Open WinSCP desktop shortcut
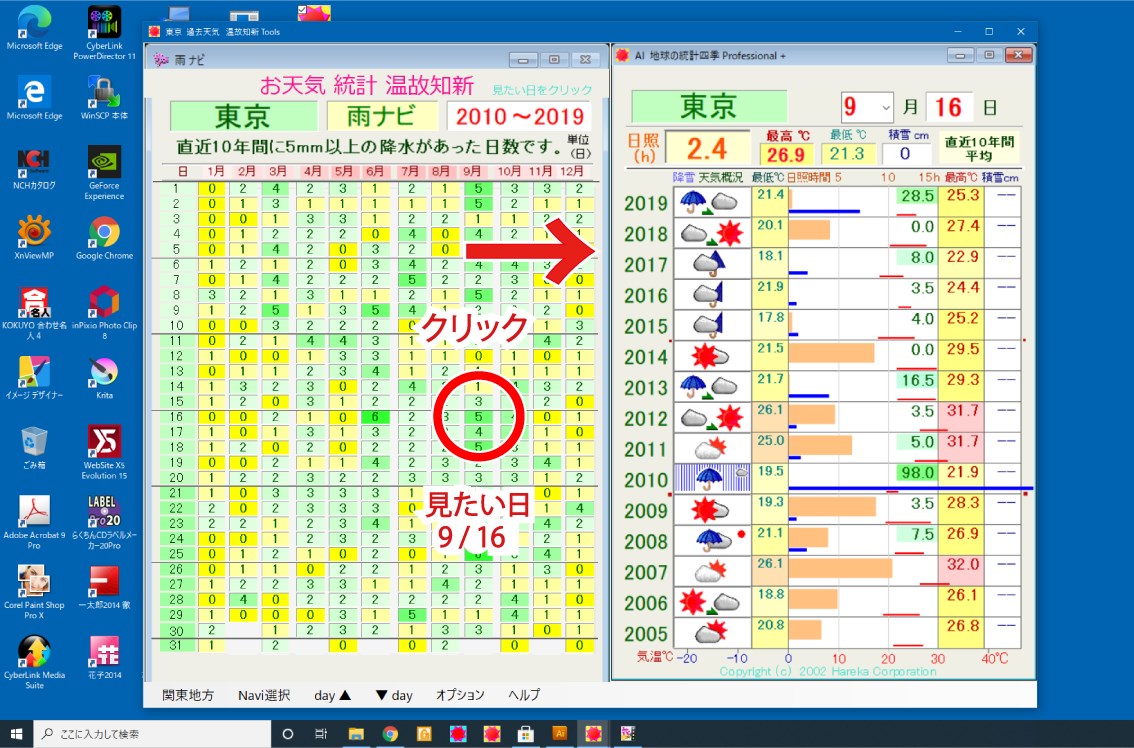This screenshot has height=748, width=1134. (104, 98)
